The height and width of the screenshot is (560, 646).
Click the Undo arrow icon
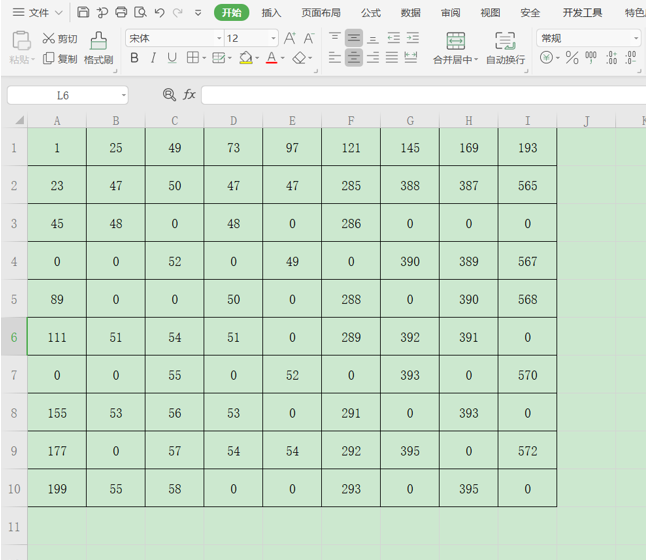(159, 13)
